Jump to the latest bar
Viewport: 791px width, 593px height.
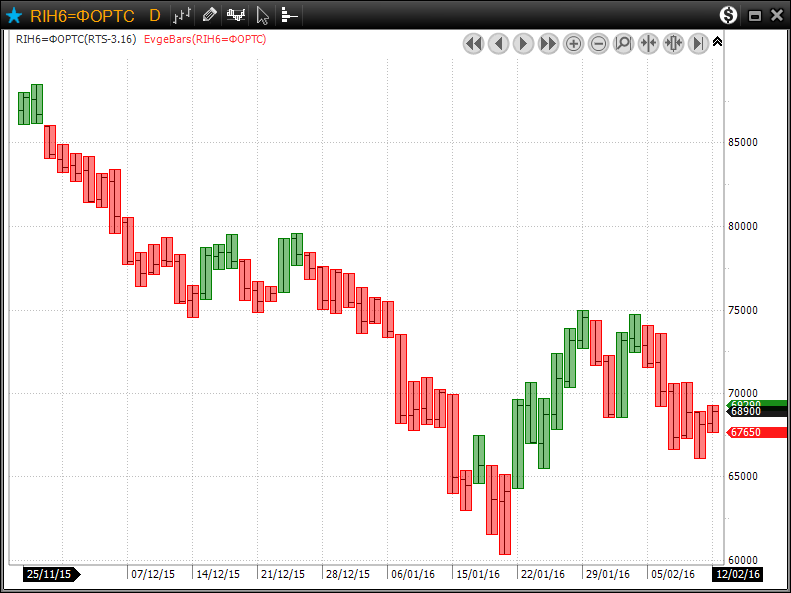698,43
